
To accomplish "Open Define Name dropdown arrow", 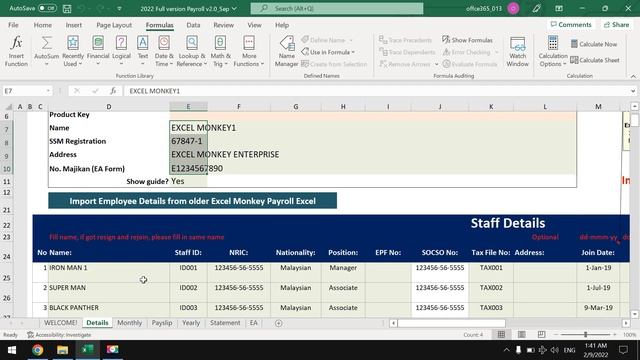I will pyautogui.click(x=351, y=40).
